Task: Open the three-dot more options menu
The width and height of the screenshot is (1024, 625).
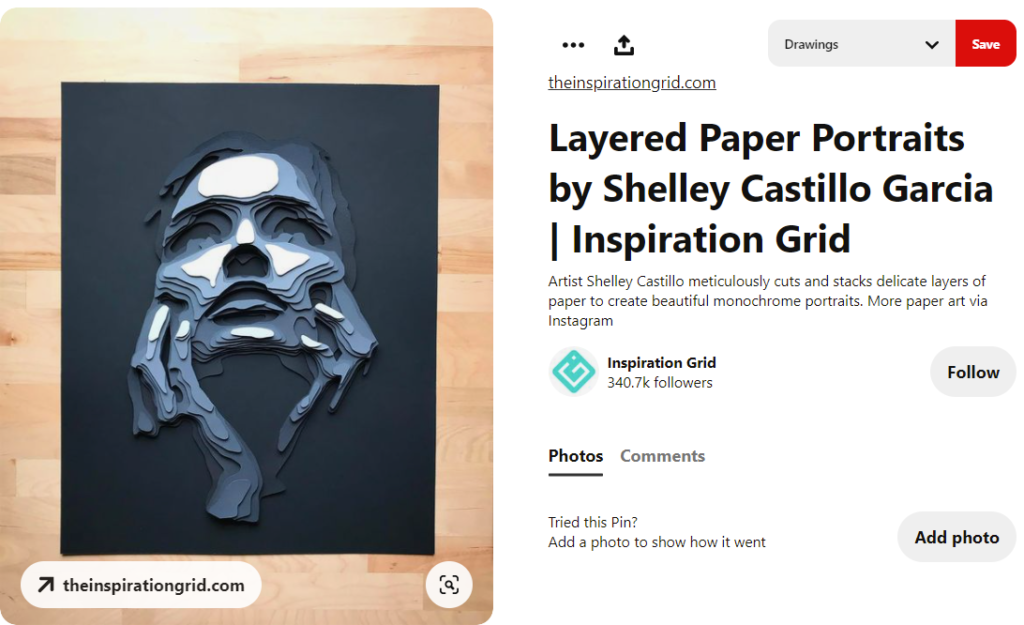Action: tap(573, 44)
